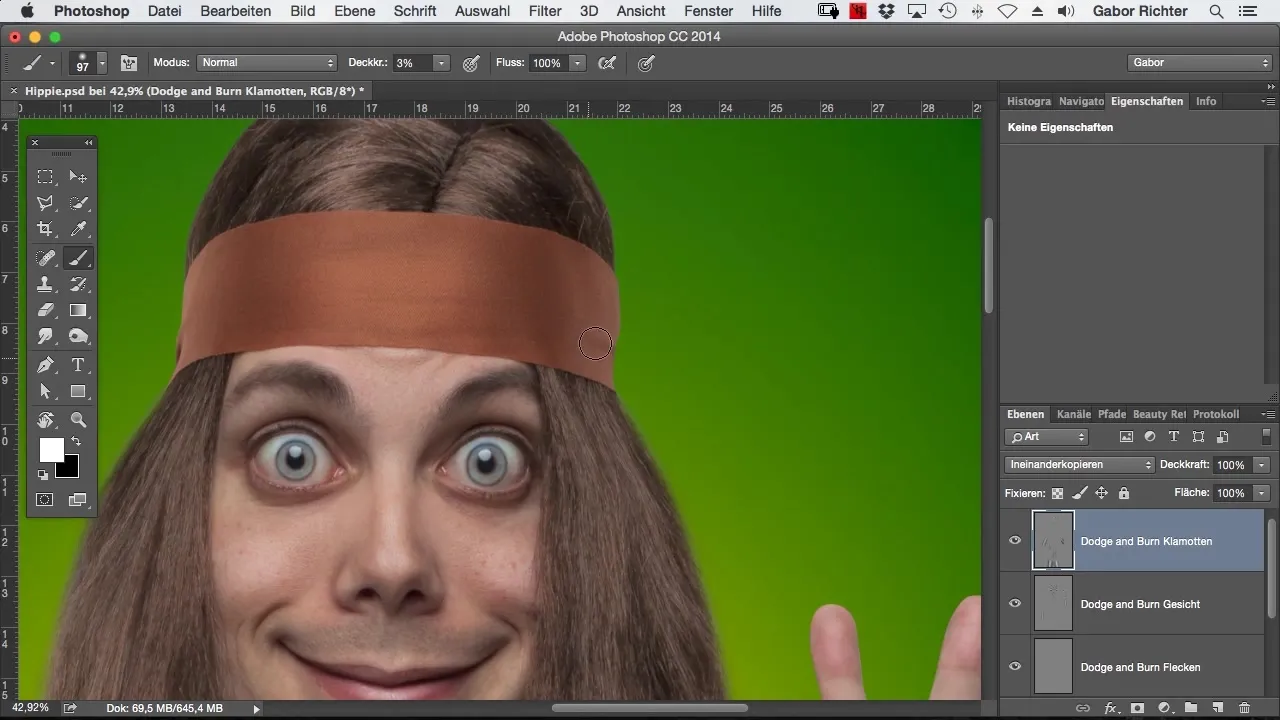Toggle Quick Mask mode

coord(46,499)
